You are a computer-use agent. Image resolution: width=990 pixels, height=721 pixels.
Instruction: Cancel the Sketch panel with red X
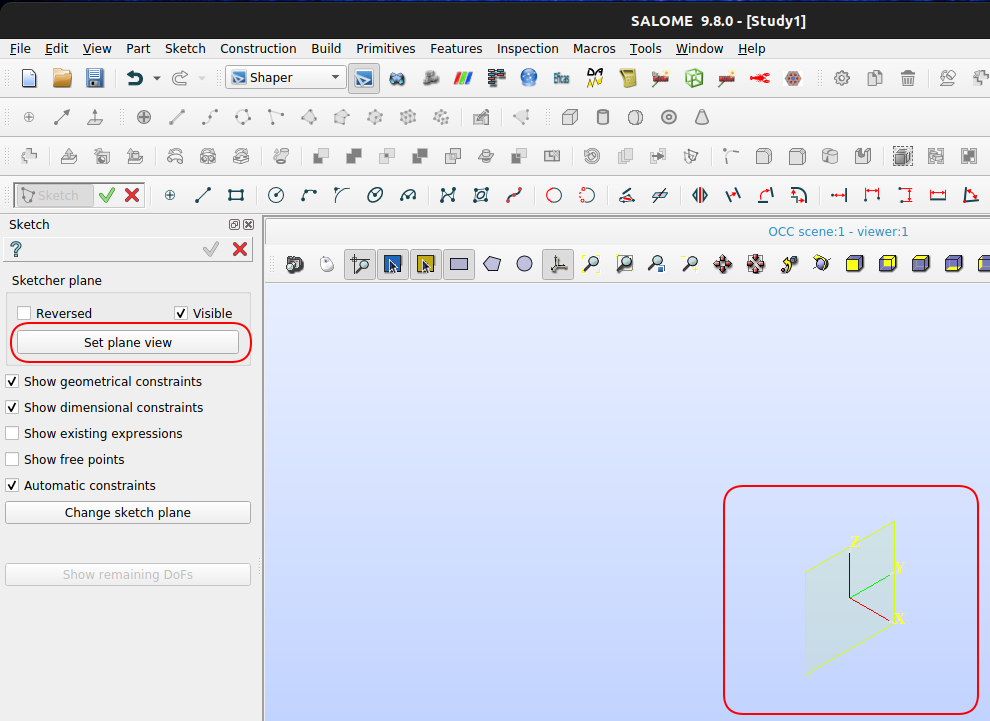[x=240, y=249]
